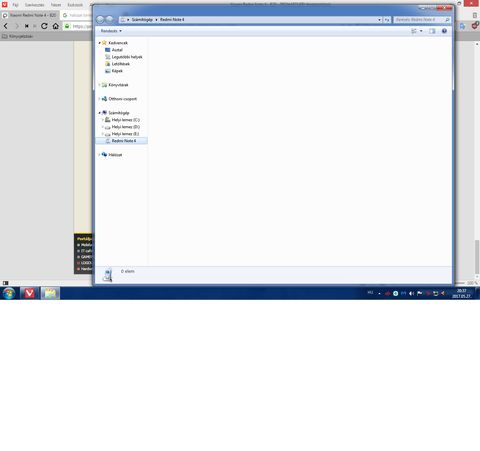
Task: Expand Helyi lemez (C:) node arrow
Action: pyautogui.click(x=103, y=120)
